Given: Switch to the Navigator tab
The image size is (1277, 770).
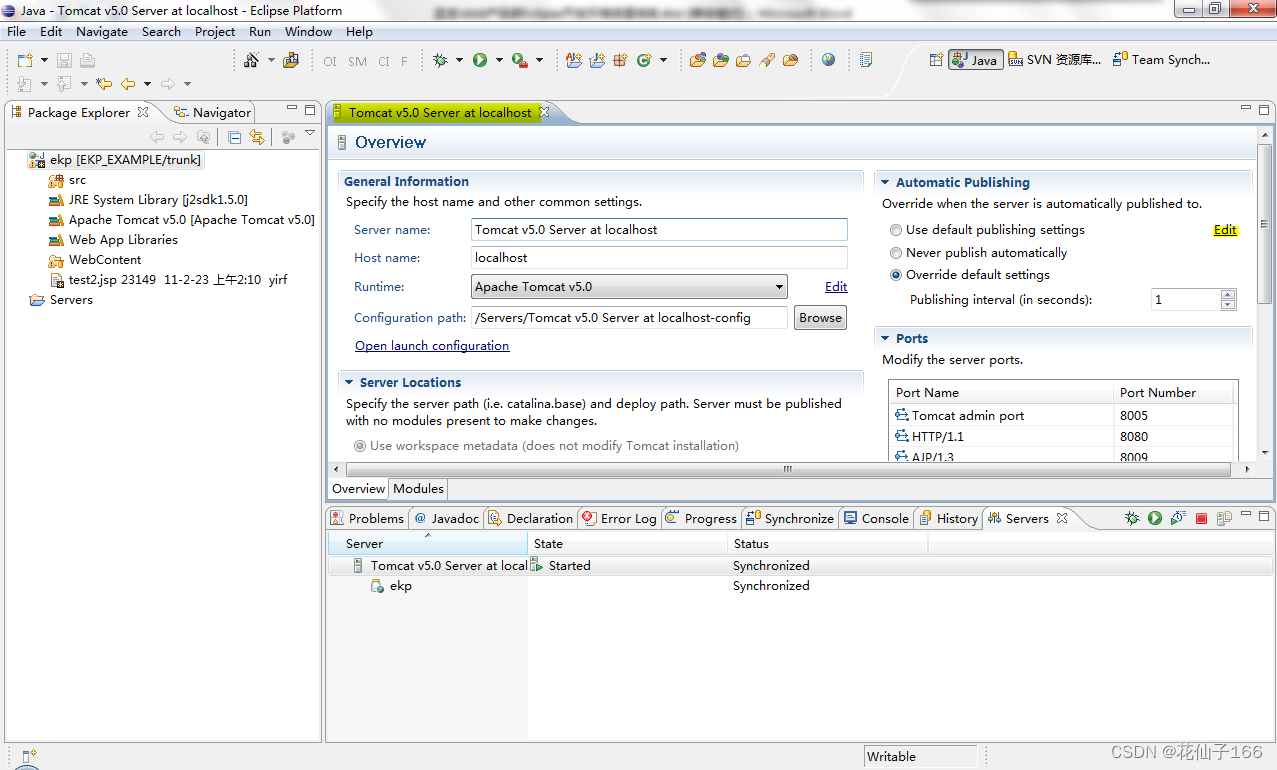Looking at the screenshot, I should tap(212, 113).
